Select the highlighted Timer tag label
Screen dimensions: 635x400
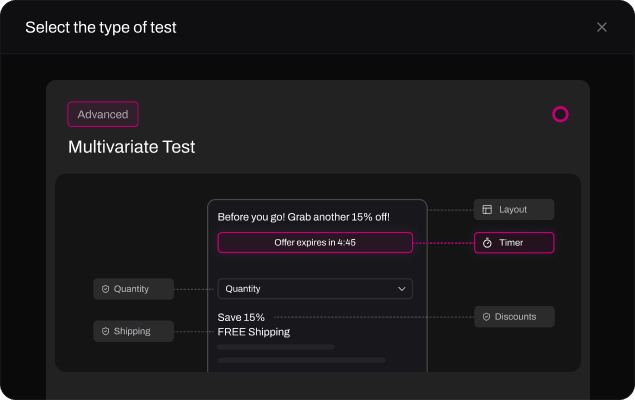pyautogui.click(x=511, y=242)
